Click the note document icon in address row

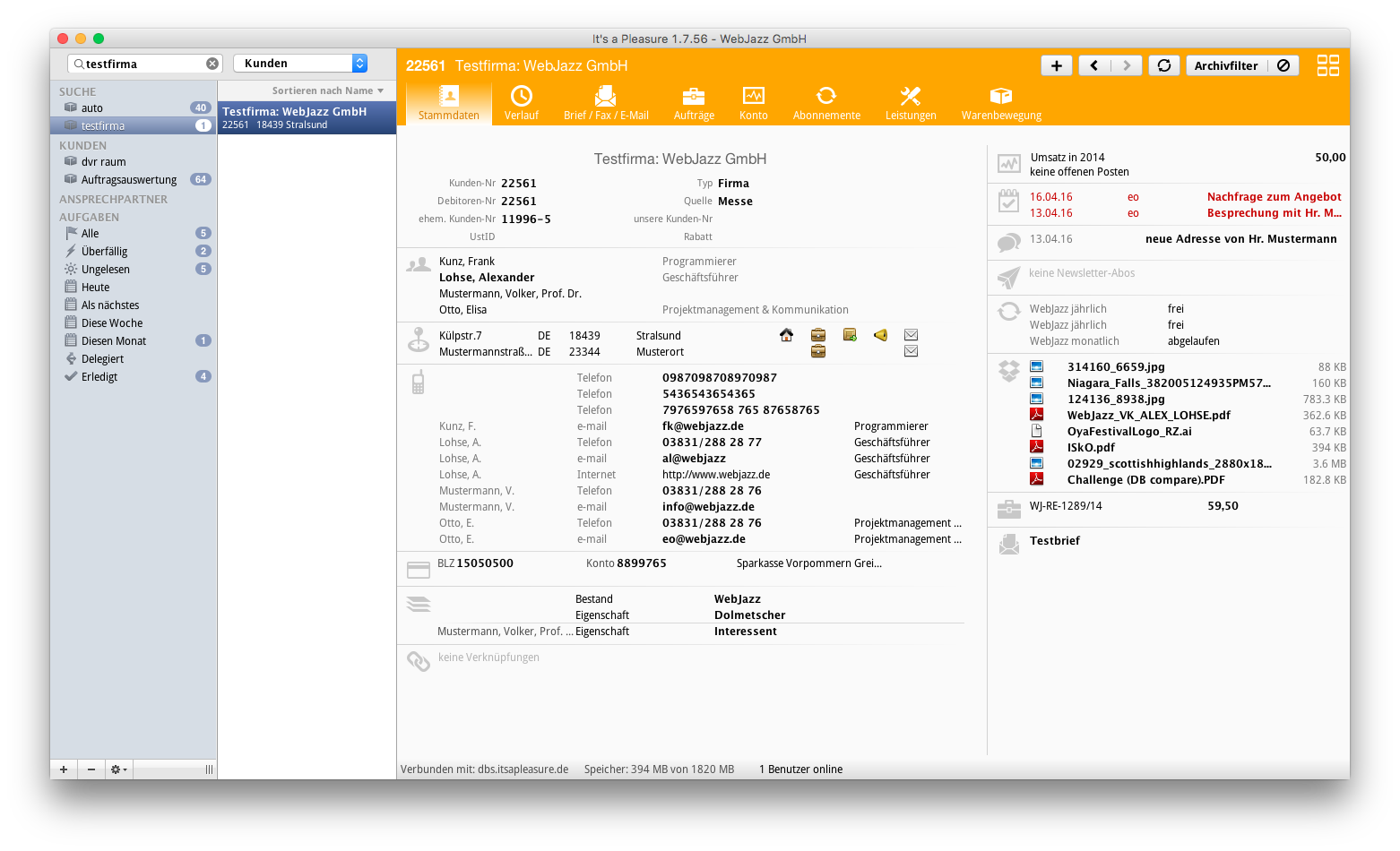pos(850,335)
